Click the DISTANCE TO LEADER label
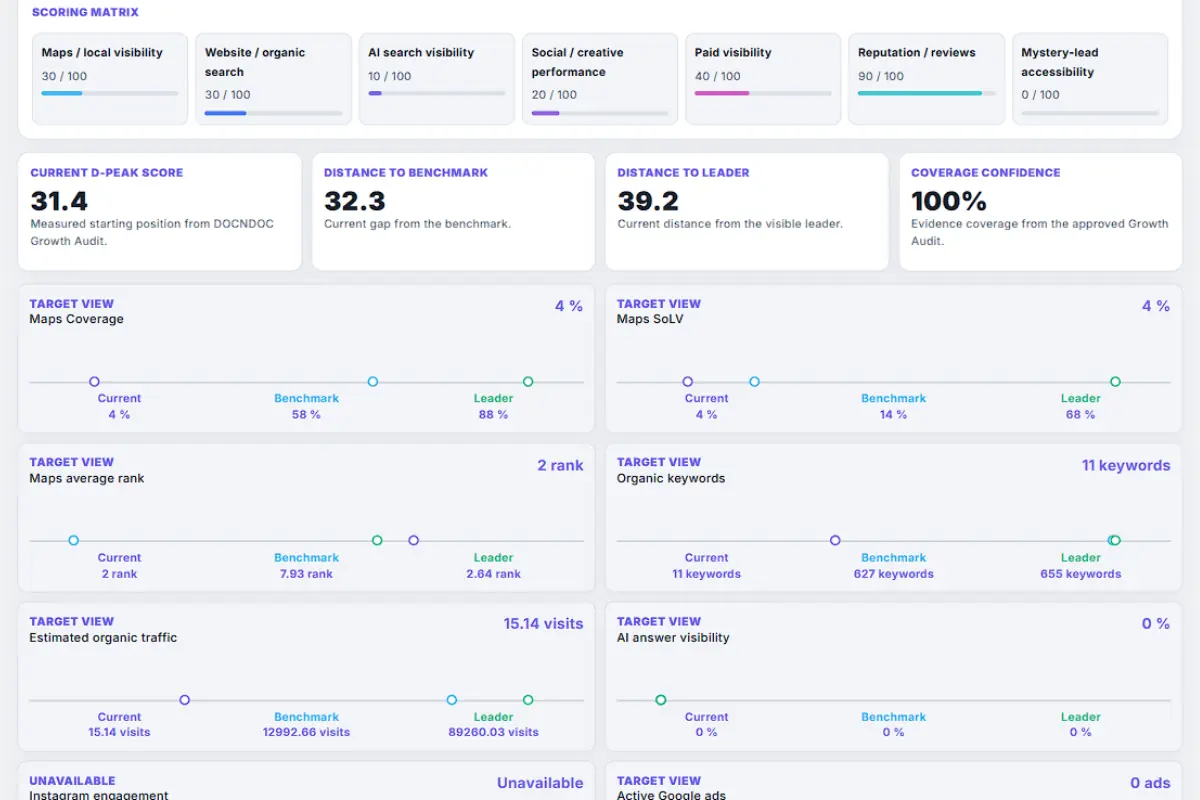This screenshot has width=1200, height=800. (684, 173)
